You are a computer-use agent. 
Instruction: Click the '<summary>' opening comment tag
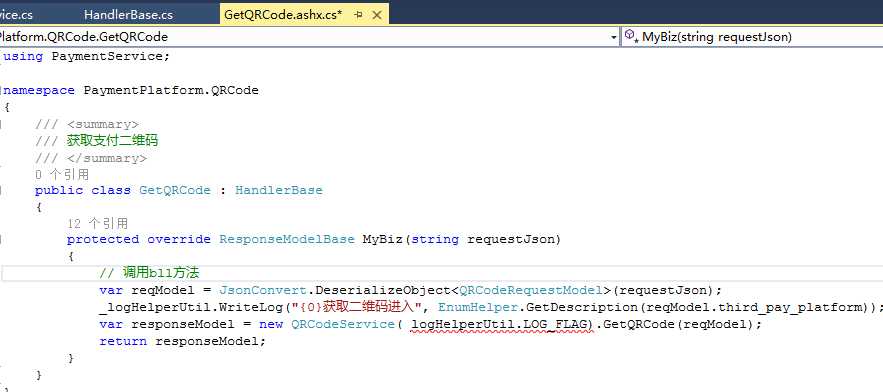(x=102, y=124)
